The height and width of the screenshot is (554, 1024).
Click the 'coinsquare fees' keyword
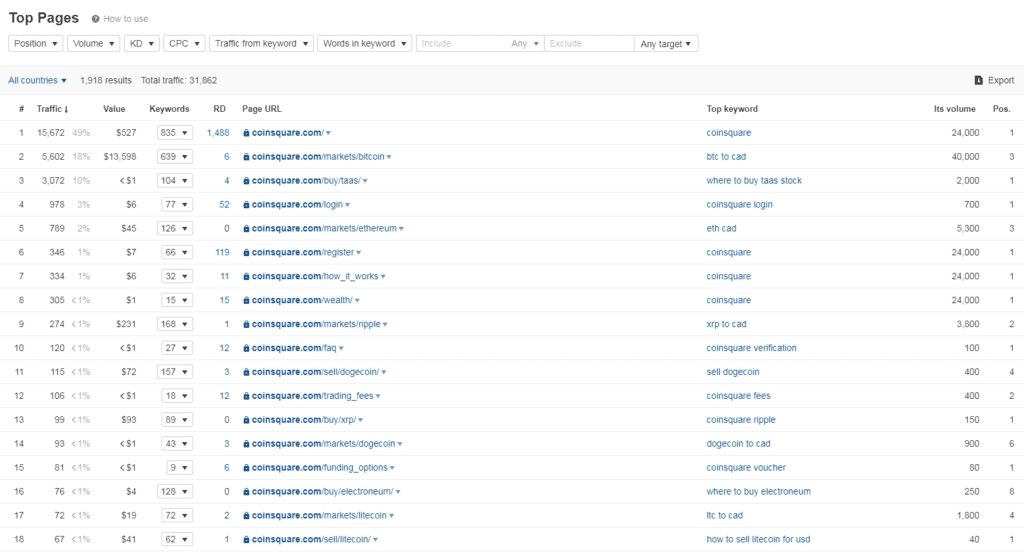pyautogui.click(x=738, y=396)
